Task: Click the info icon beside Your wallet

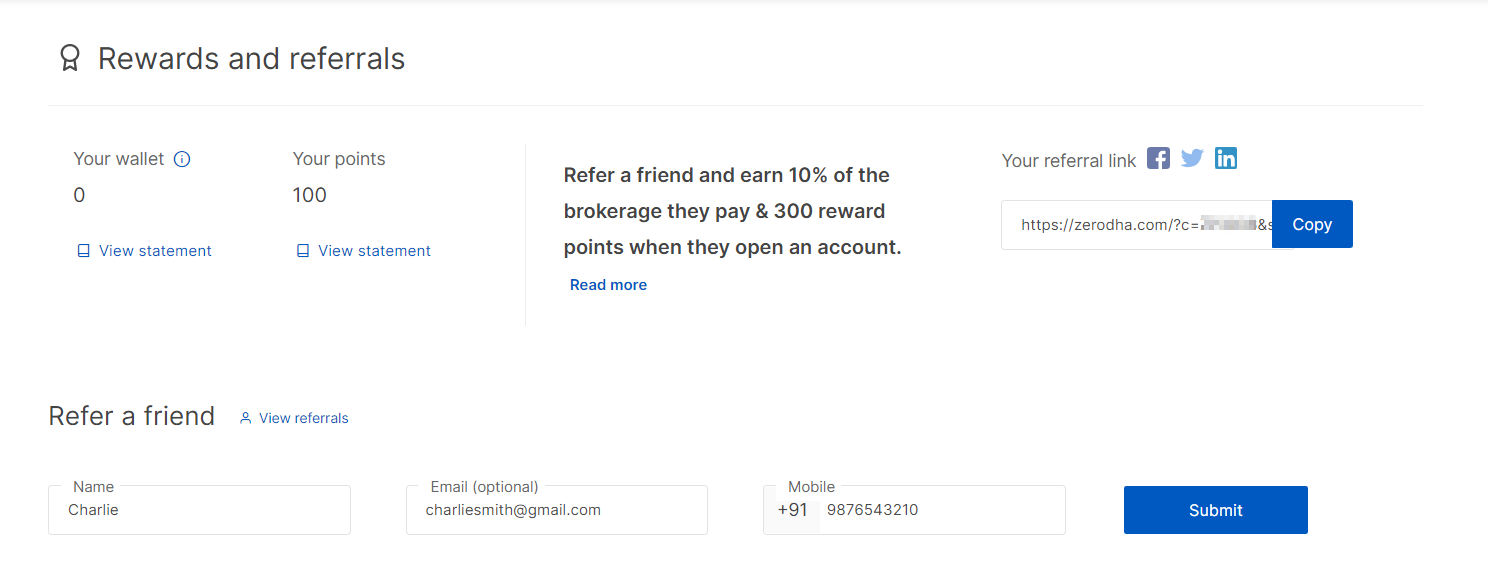Action: point(182,159)
